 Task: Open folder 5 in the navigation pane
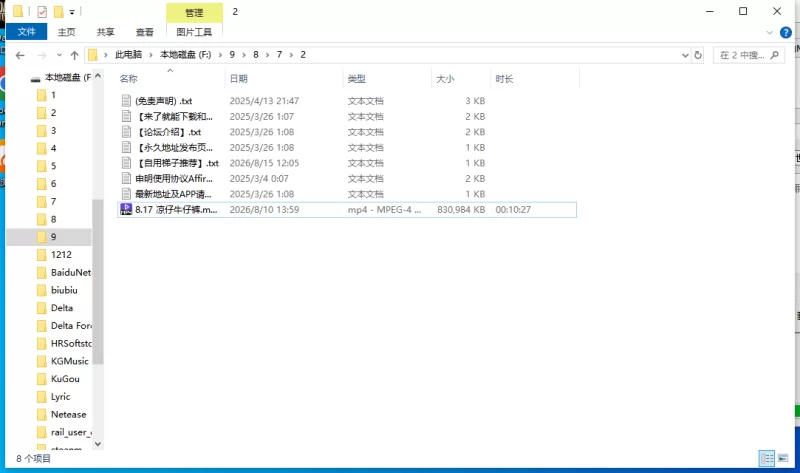53,166
